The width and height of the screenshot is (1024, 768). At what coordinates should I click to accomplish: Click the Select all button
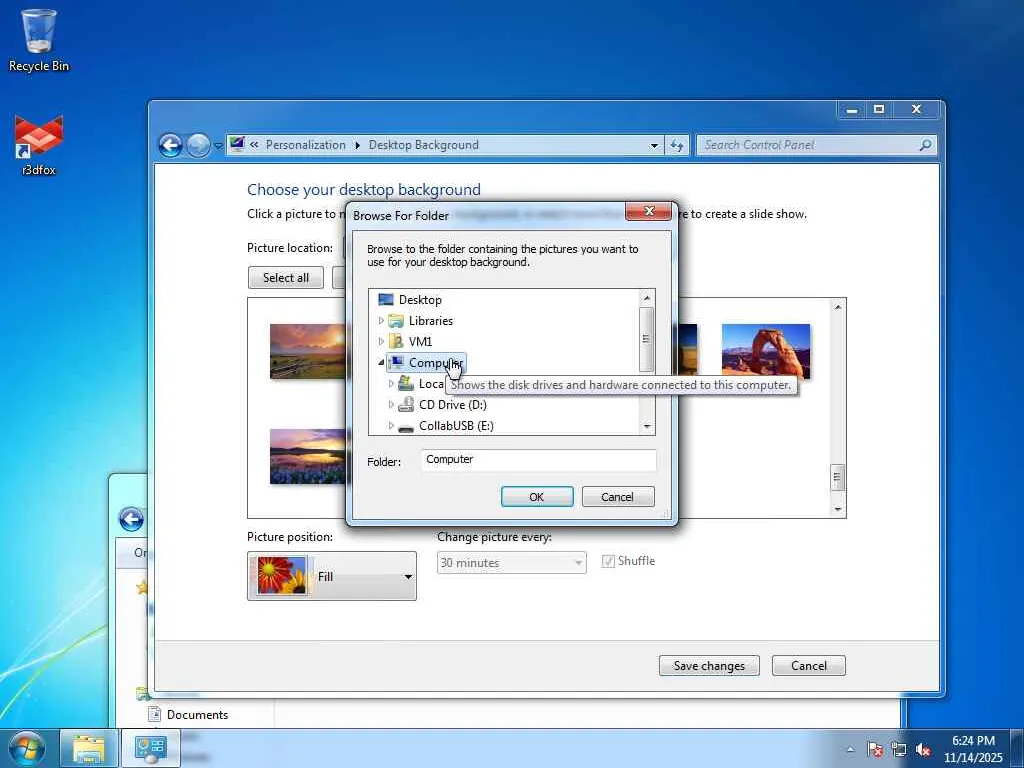tap(285, 278)
